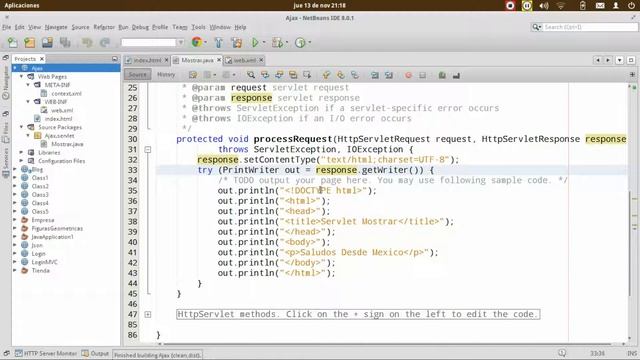Click the Find Next Occurrence editor icon

279,75
